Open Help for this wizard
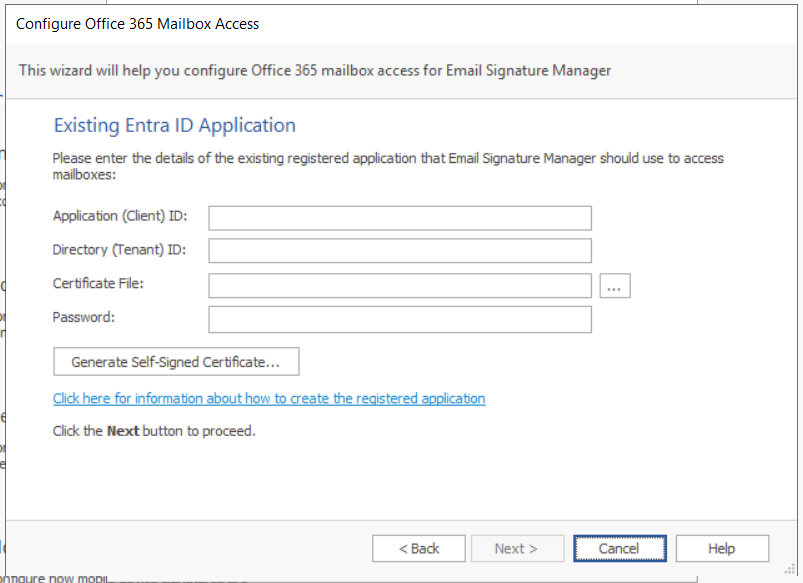 (722, 549)
